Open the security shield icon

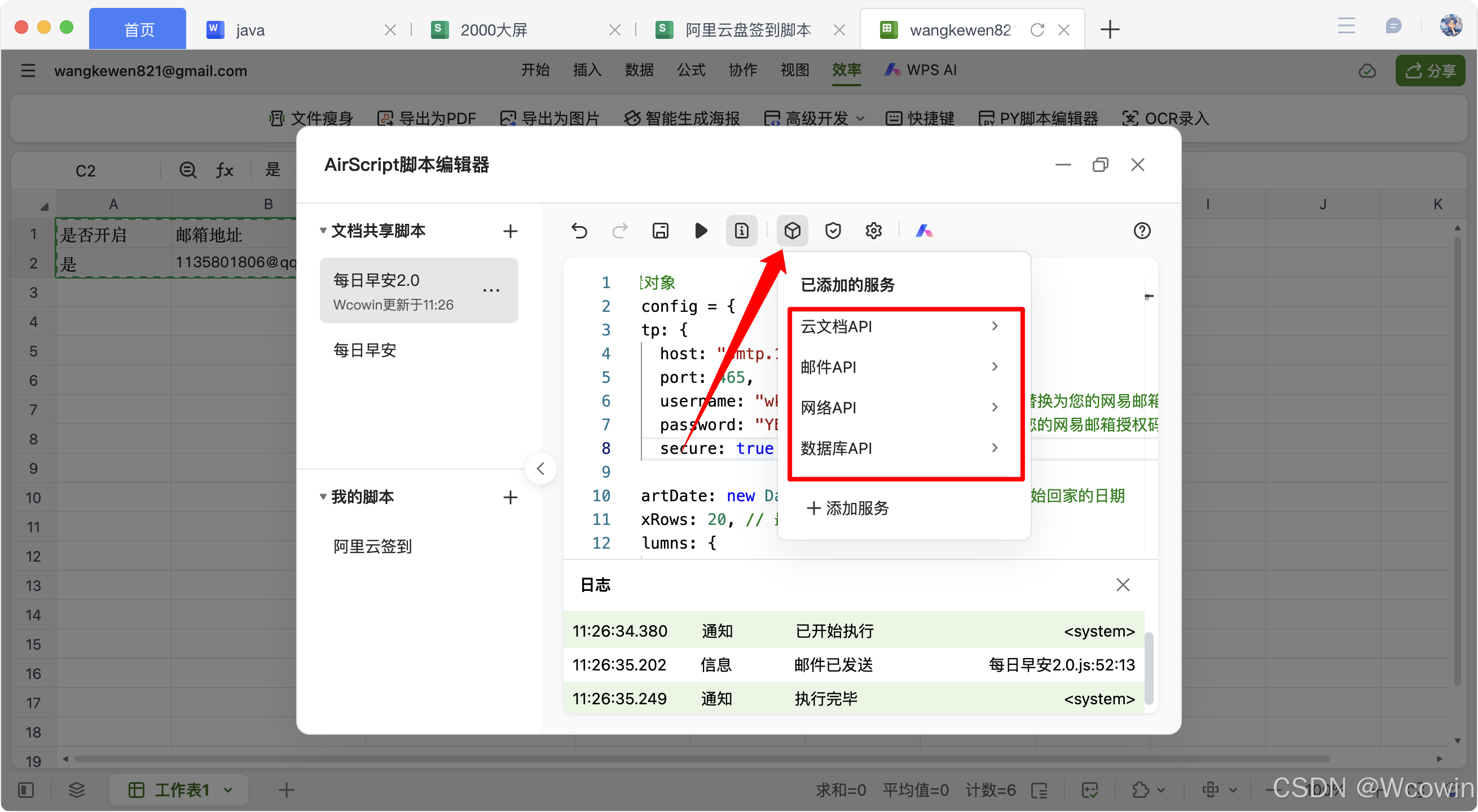833,231
